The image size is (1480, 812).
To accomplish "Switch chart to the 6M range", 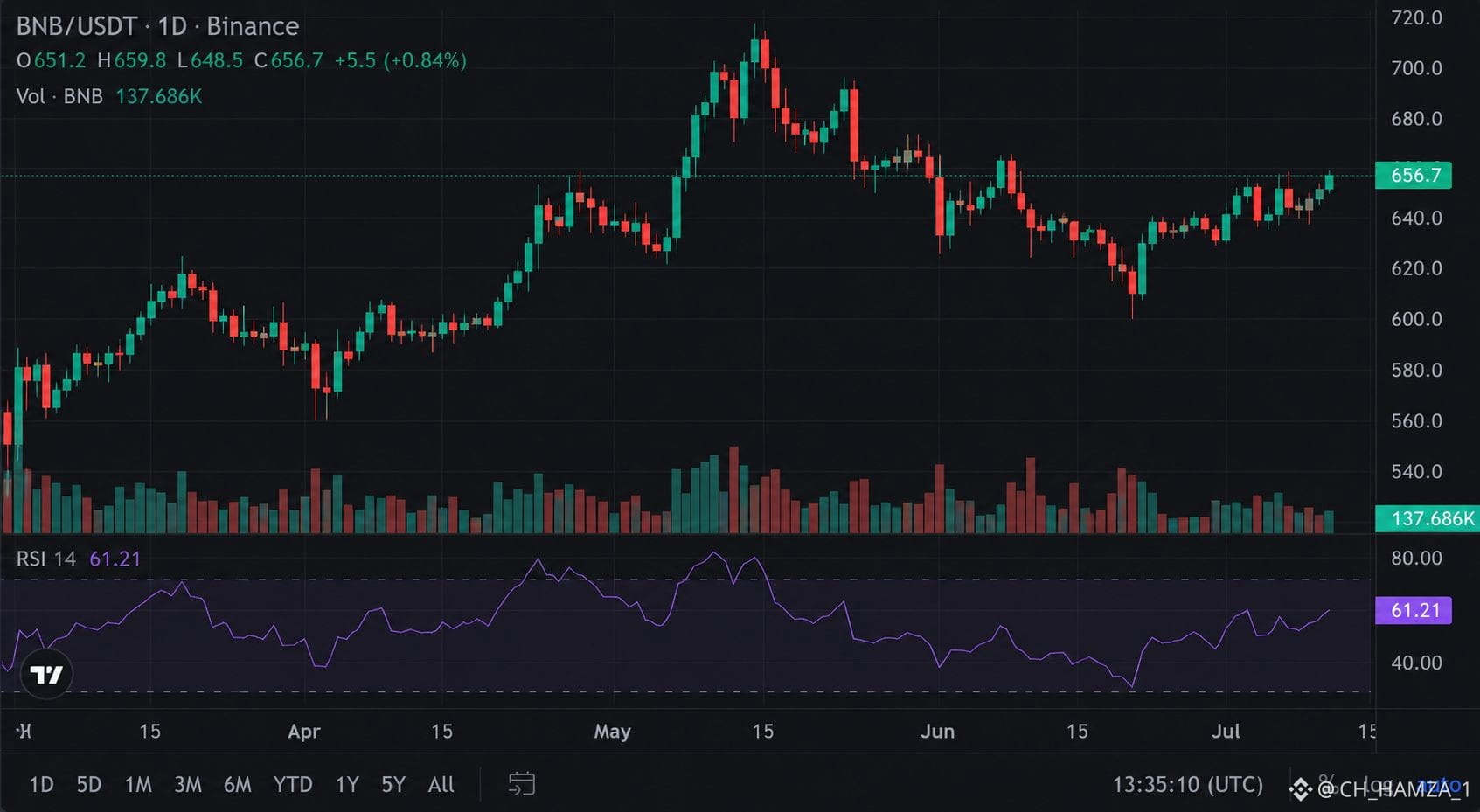I will click(237, 784).
